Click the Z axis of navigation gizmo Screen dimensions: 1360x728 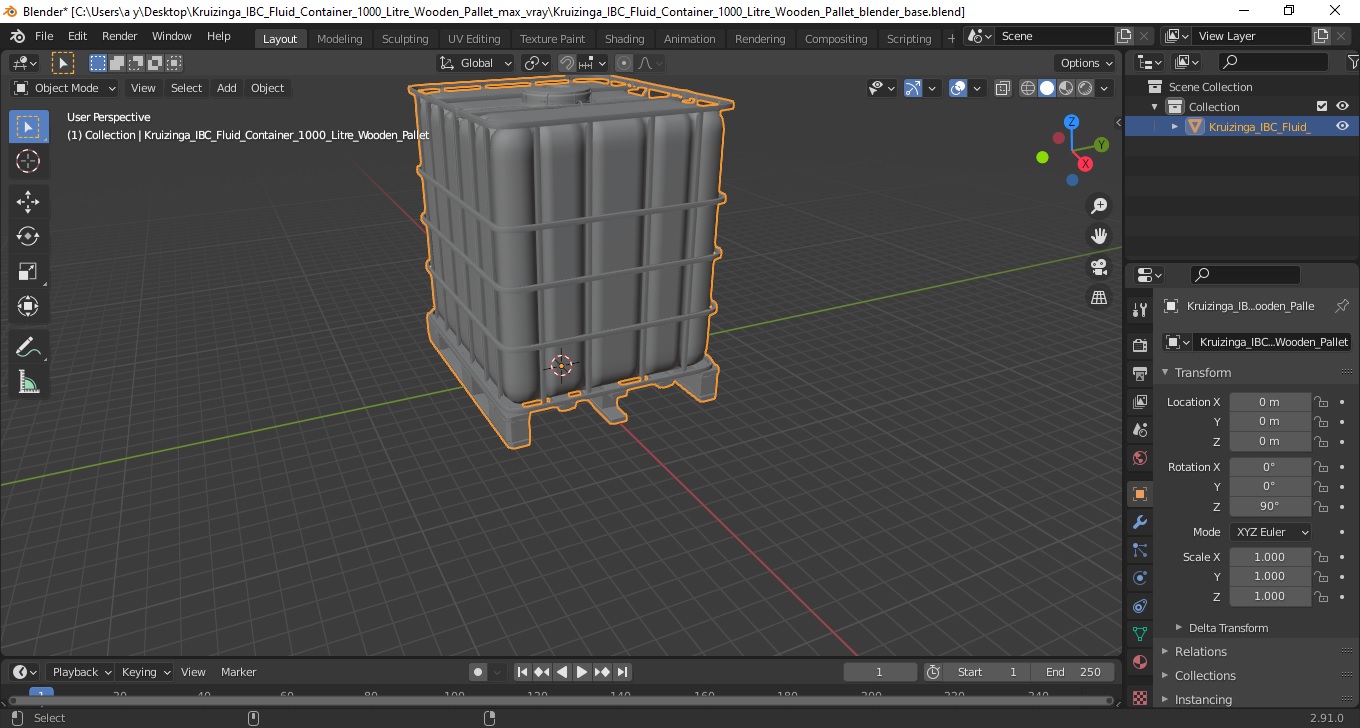coord(1071,122)
